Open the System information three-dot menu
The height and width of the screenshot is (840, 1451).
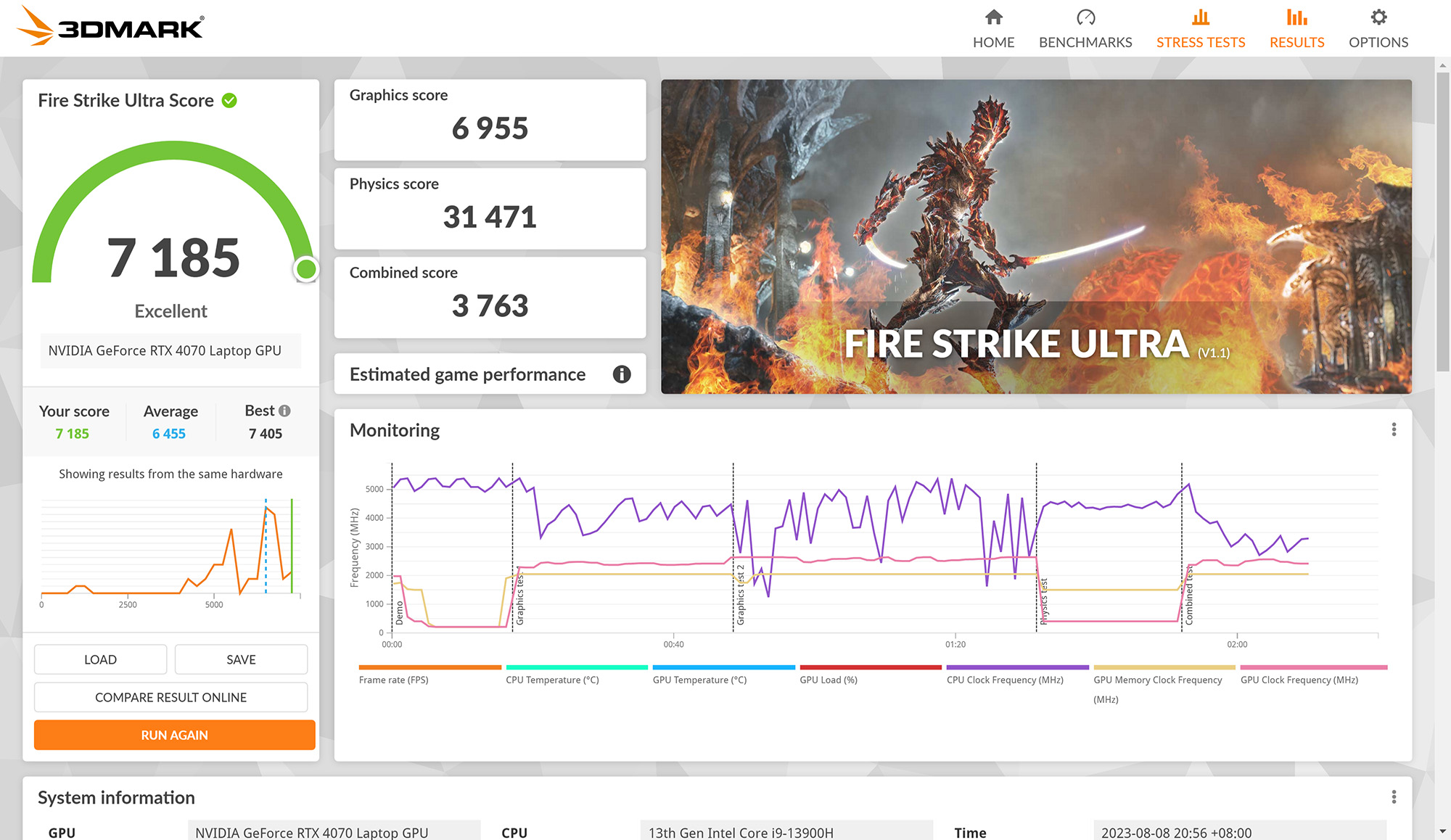coord(1394,797)
